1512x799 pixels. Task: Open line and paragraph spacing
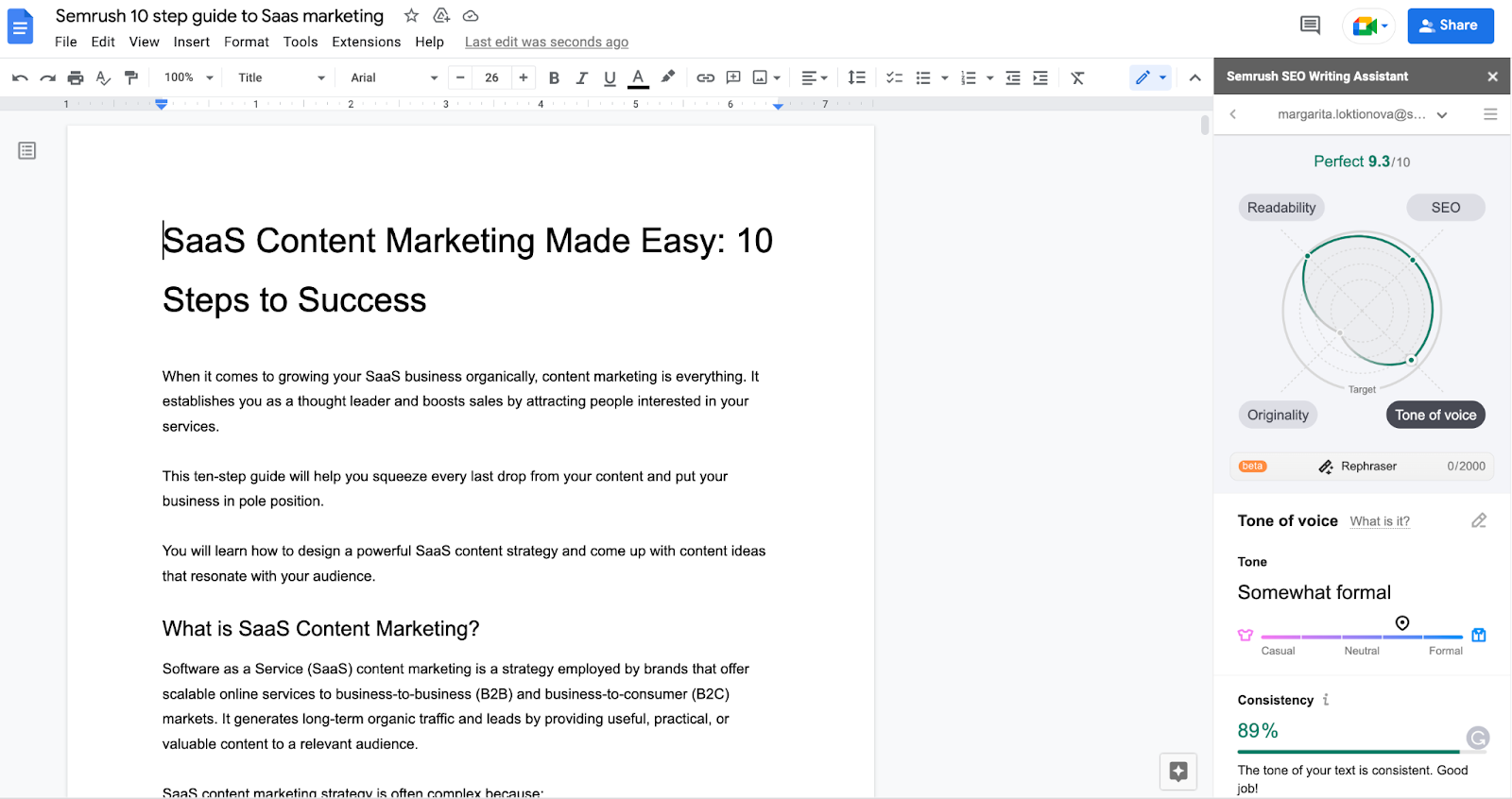pos(857,77)
